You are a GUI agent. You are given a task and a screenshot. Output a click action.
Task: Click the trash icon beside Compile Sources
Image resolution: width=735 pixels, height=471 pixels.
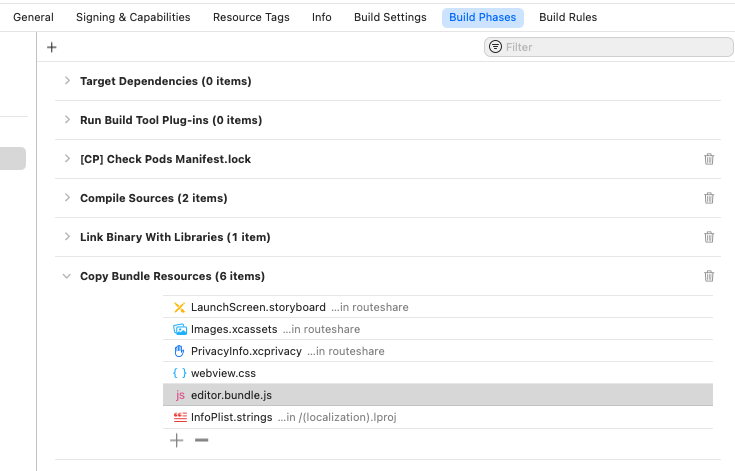click(x=709, y=198)
